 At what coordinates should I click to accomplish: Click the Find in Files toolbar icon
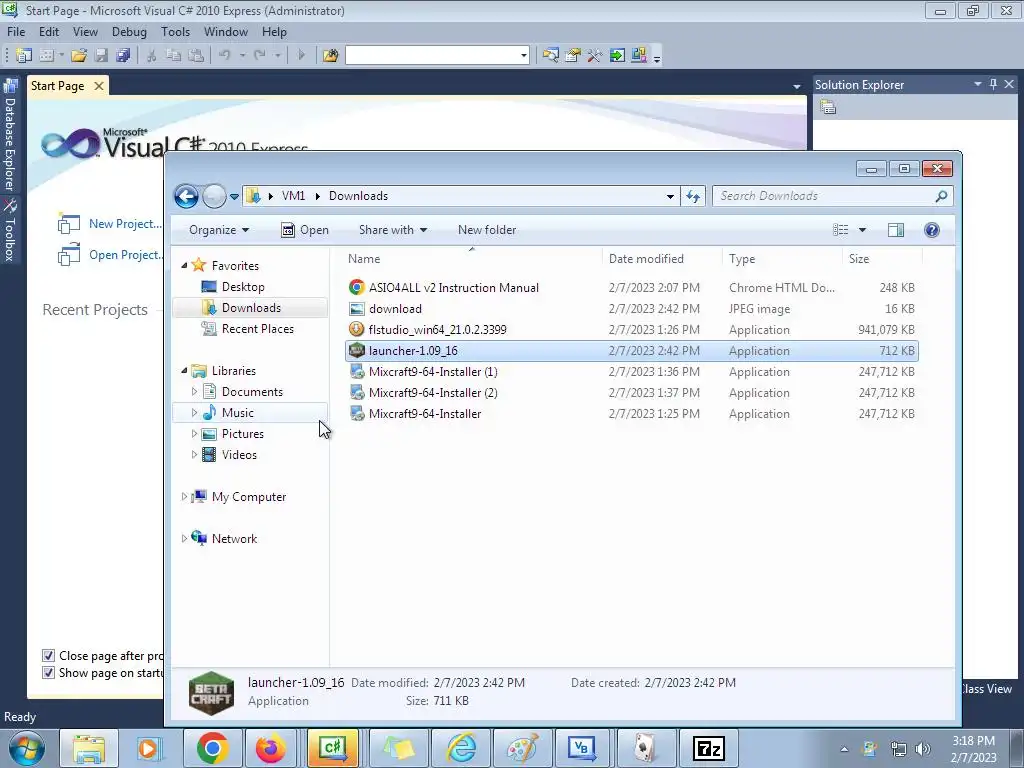(330, 56)
